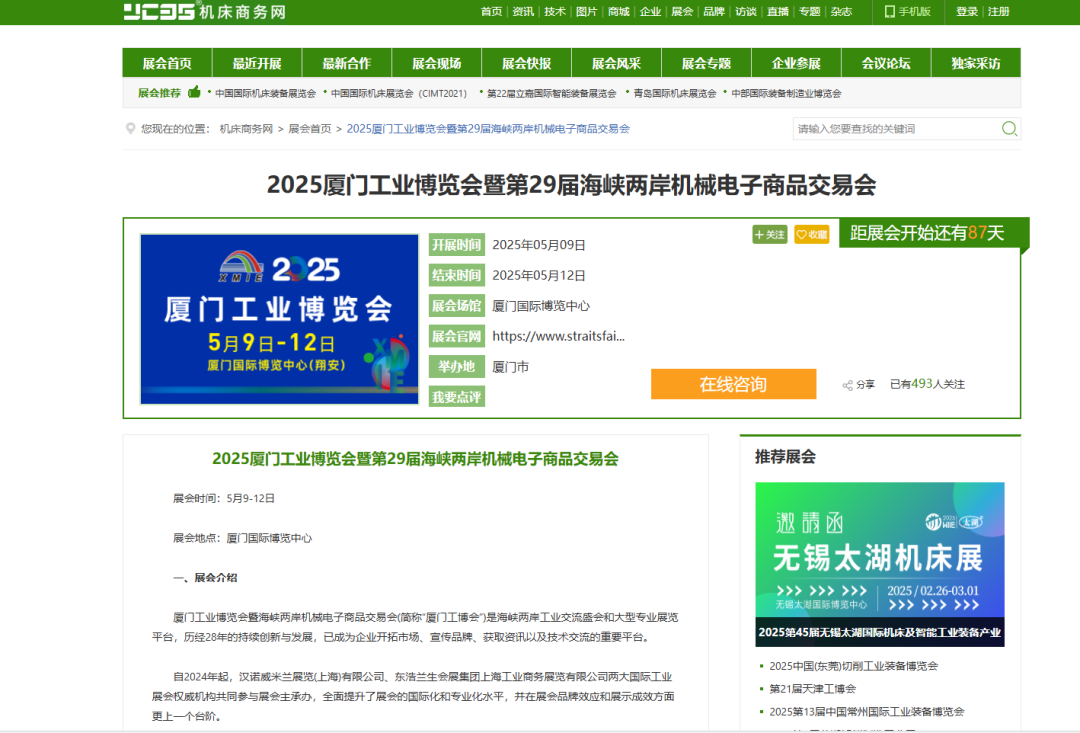Open 直播 in top navigation

(x=778, y=12)
